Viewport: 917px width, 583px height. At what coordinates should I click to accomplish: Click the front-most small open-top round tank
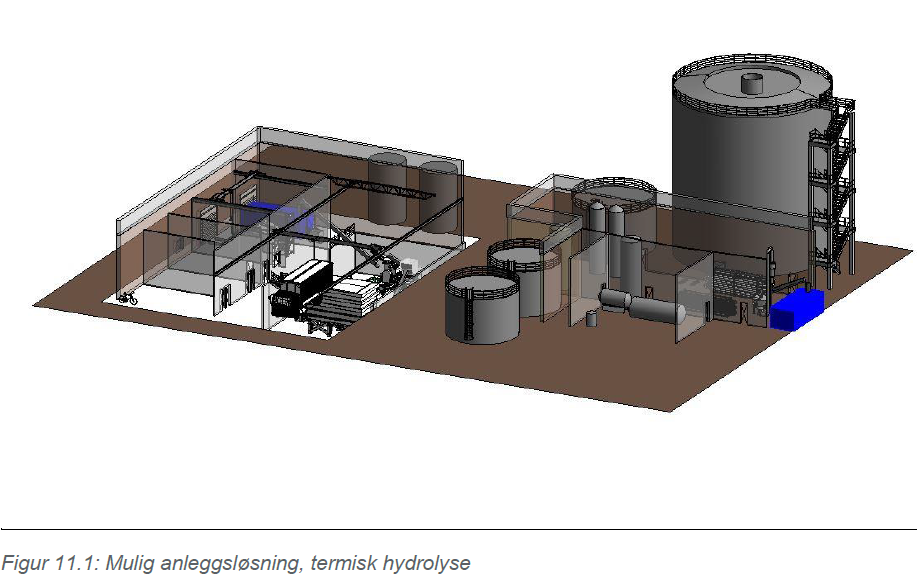tap(482, 306)
